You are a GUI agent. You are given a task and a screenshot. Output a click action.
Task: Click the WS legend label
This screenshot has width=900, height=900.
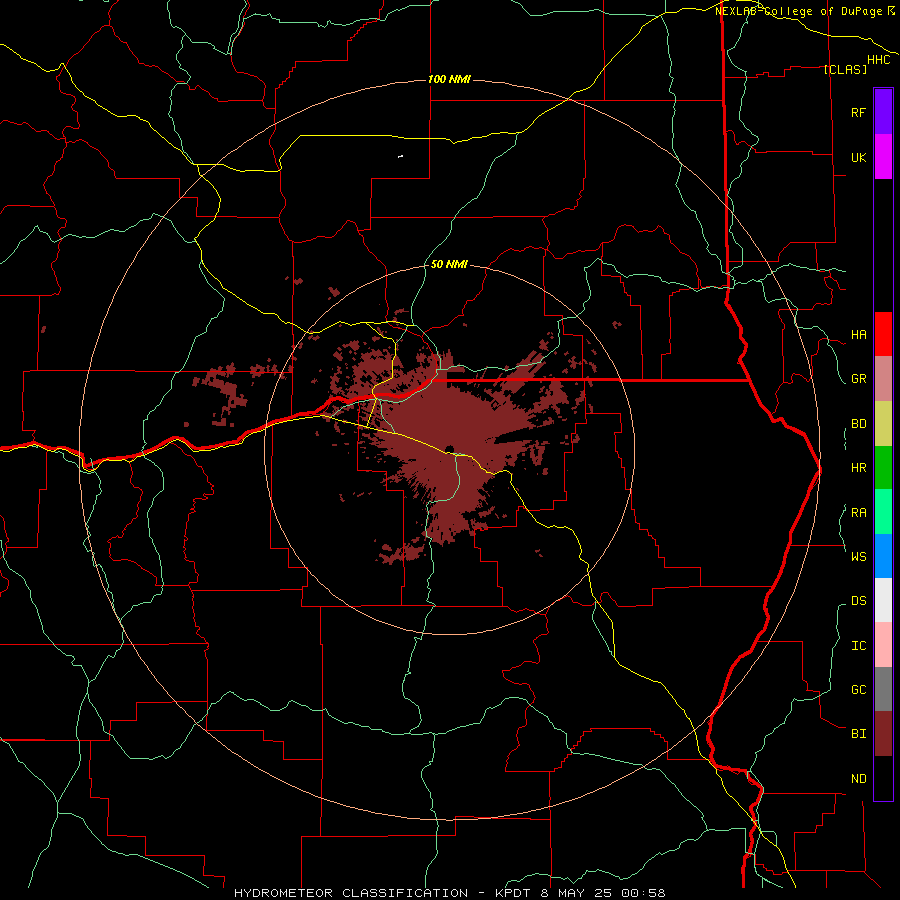(858, 556)
